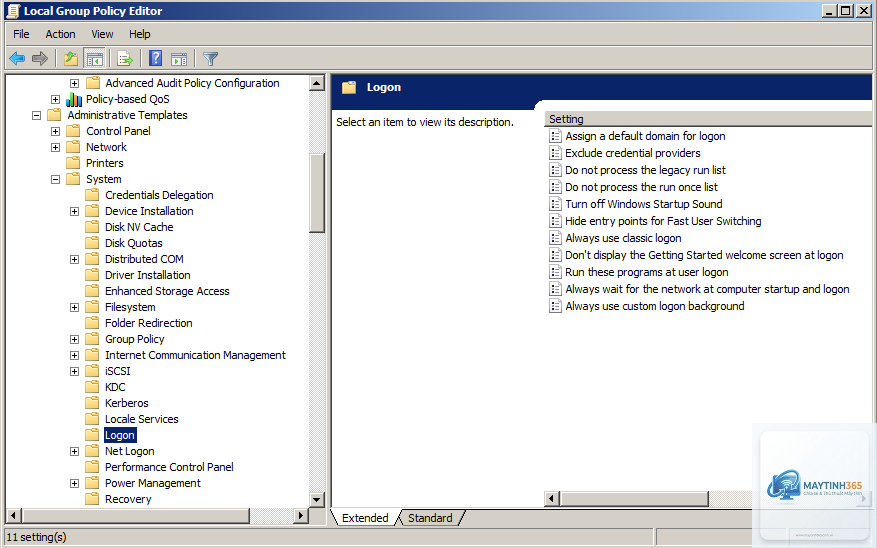The image size is (877, 548).
Task: Open the Action menu
Action: 60,34
